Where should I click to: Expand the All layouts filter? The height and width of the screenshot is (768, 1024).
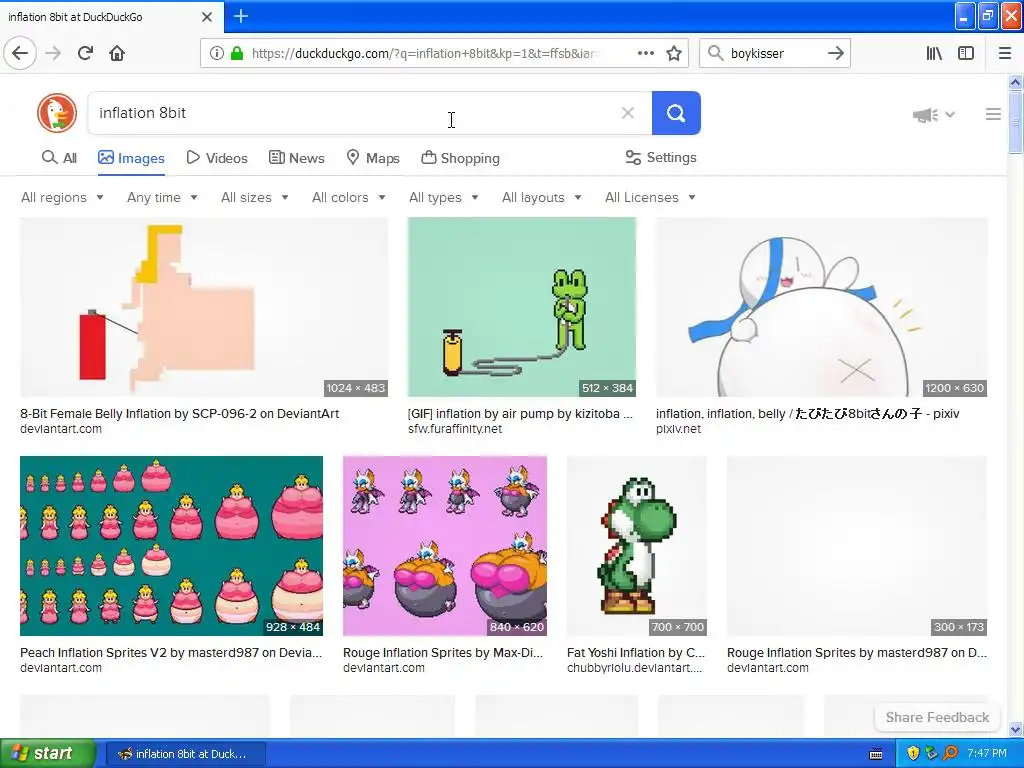[x=541, y=197]
